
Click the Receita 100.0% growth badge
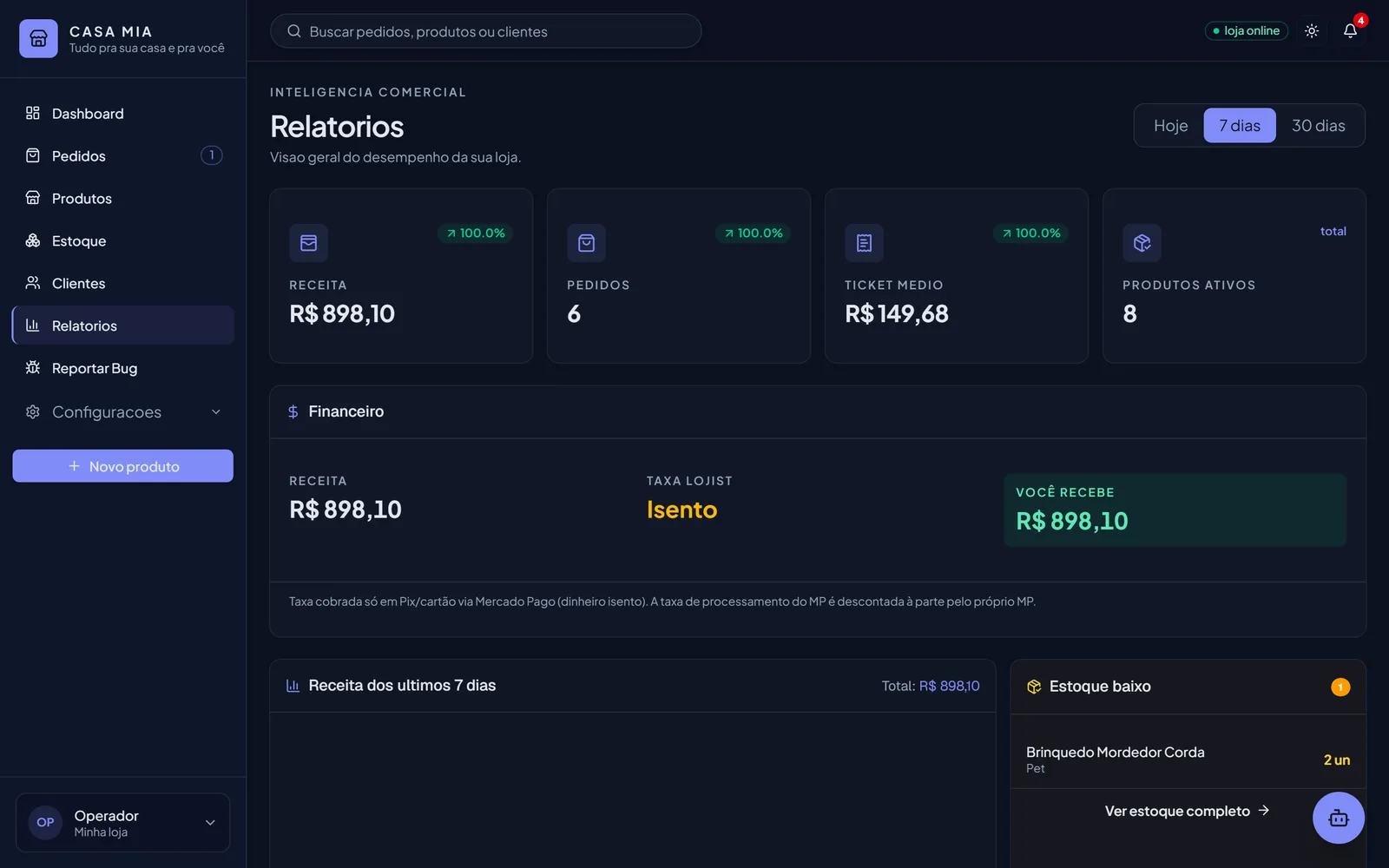click(476, 233)
